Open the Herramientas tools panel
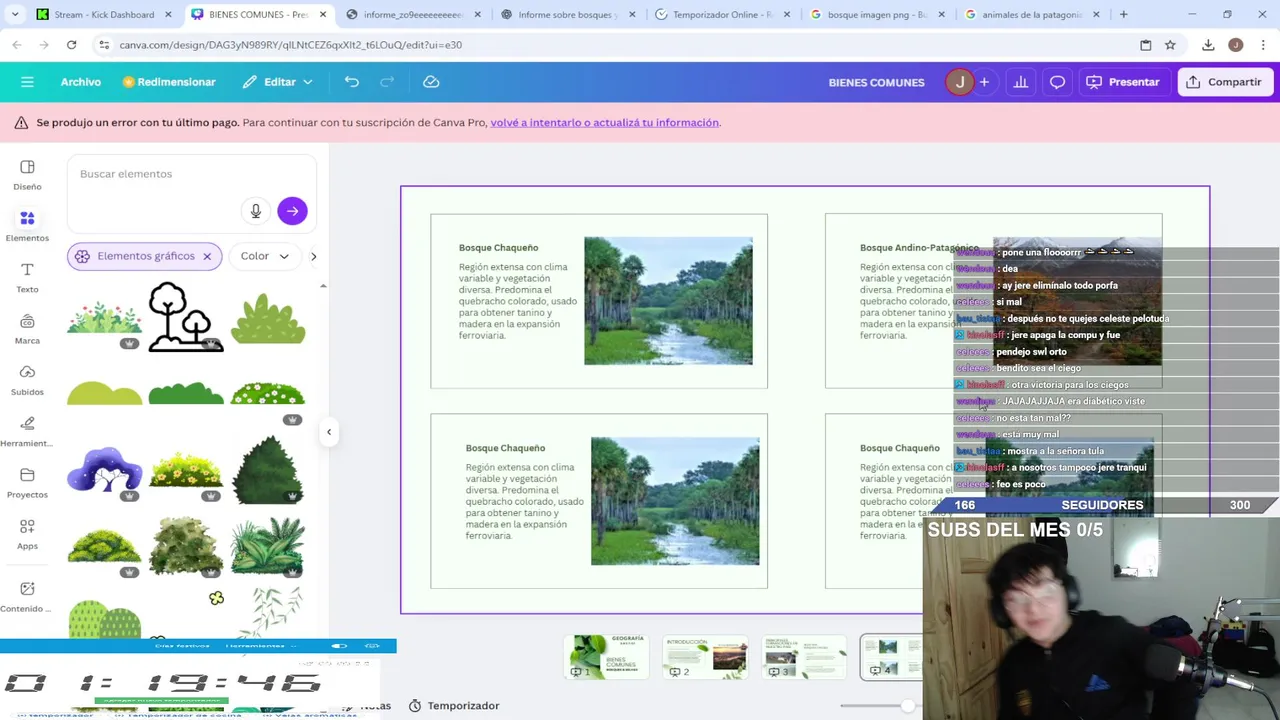 point(27,431)
